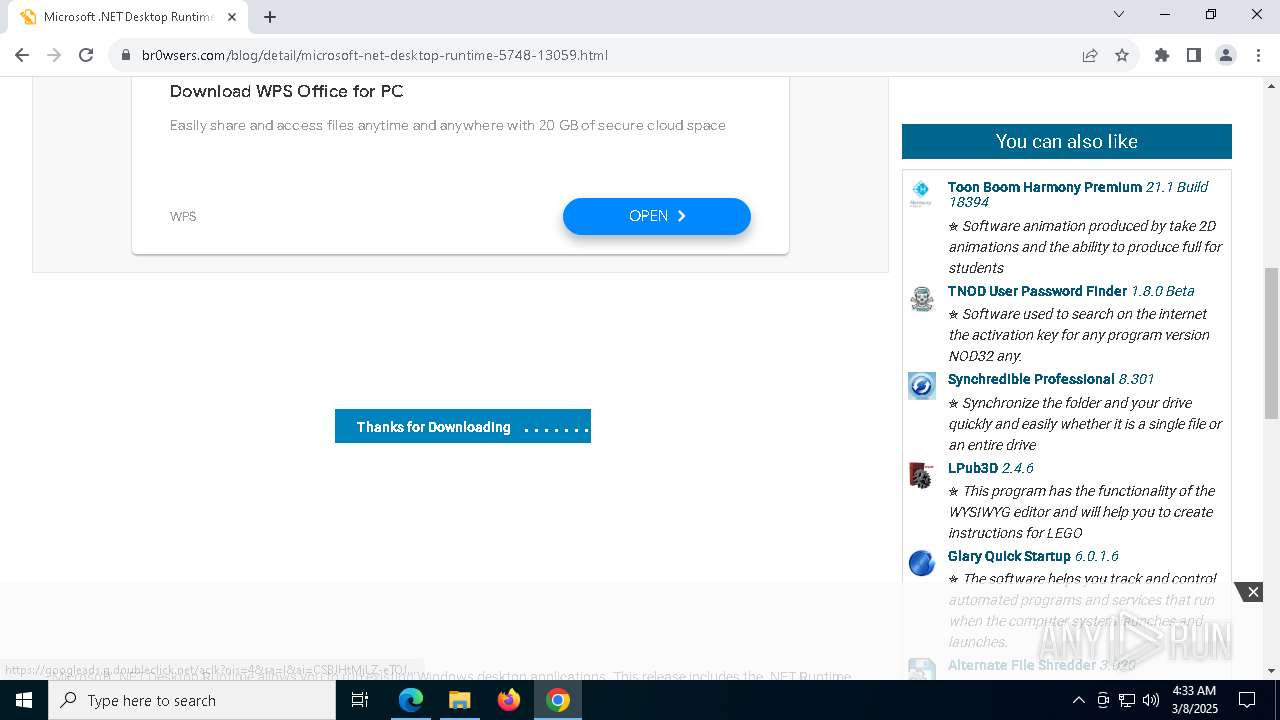Open the Chrome profile avatar
1280x720 pixels.
(1226, 55)
